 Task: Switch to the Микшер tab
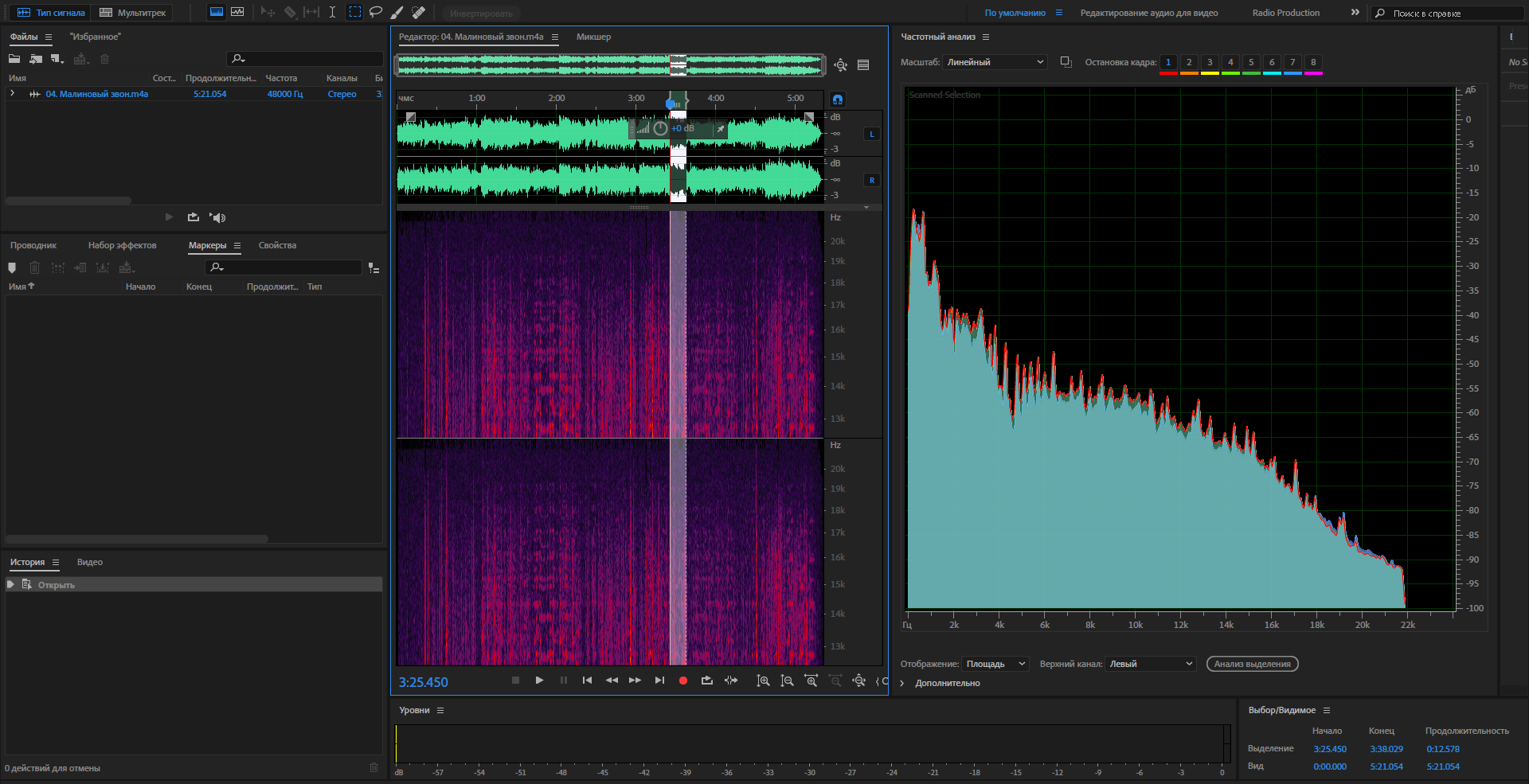pos(593,37)
